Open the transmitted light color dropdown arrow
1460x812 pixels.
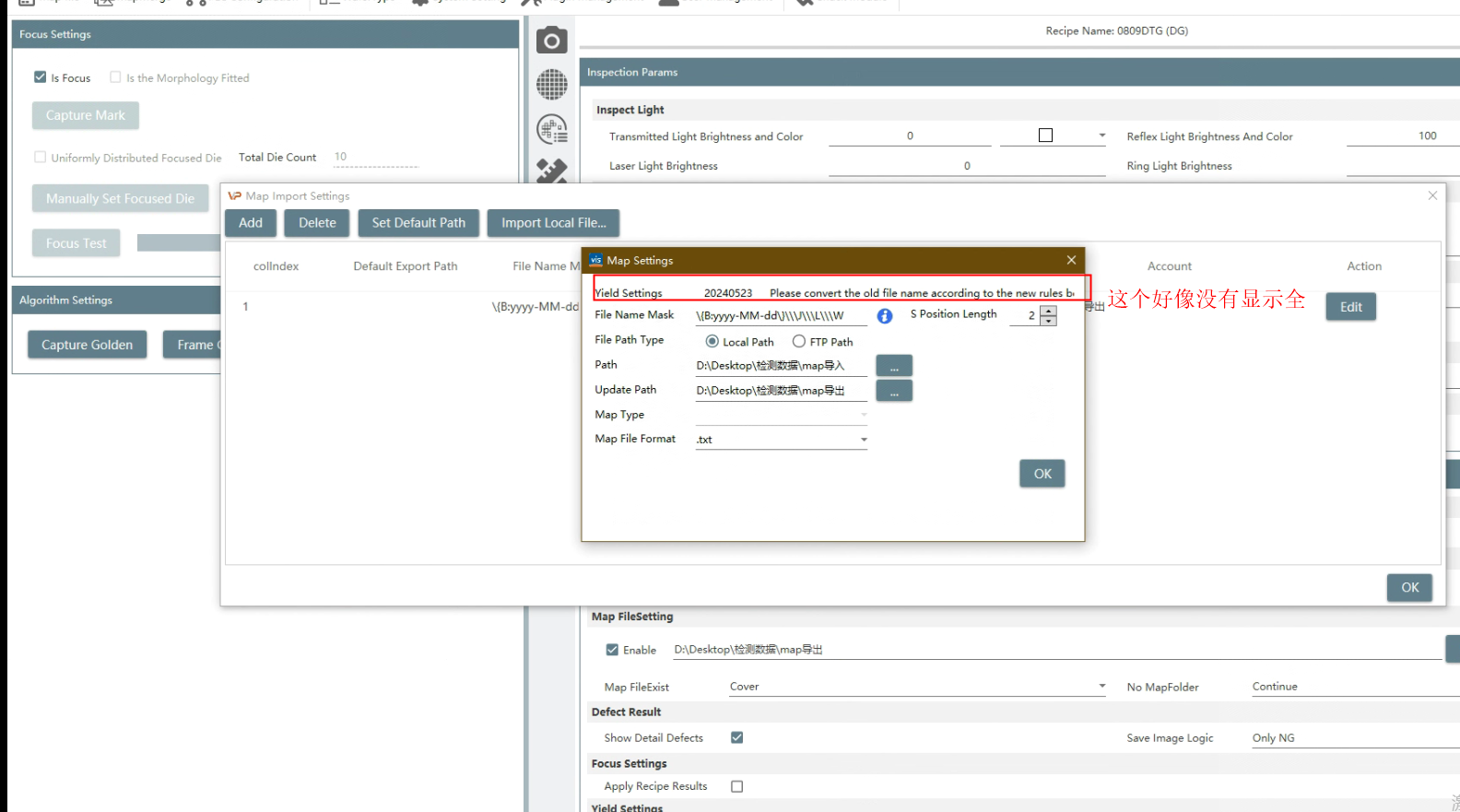point(1101,136)
